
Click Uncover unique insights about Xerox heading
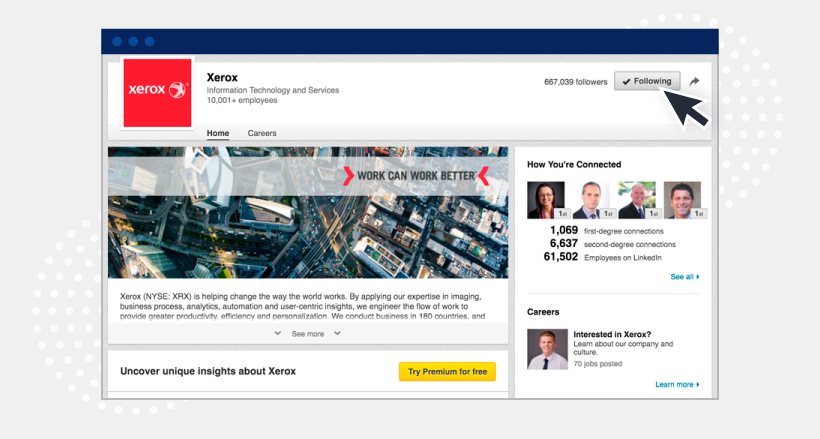tap(208, 371)
